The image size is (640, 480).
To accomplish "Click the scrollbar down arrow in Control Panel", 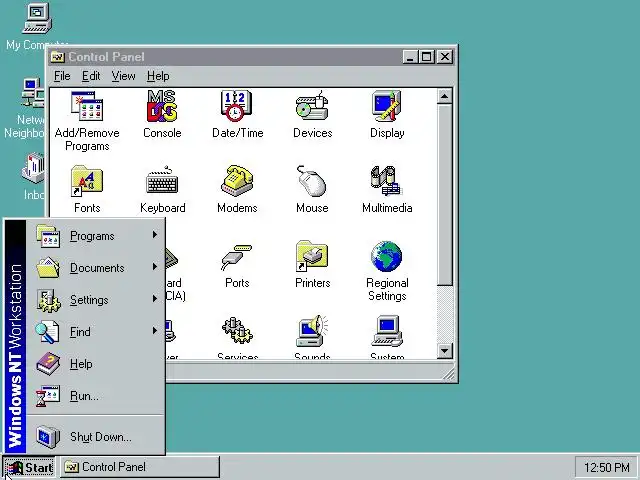I will (x=444, y=350).
